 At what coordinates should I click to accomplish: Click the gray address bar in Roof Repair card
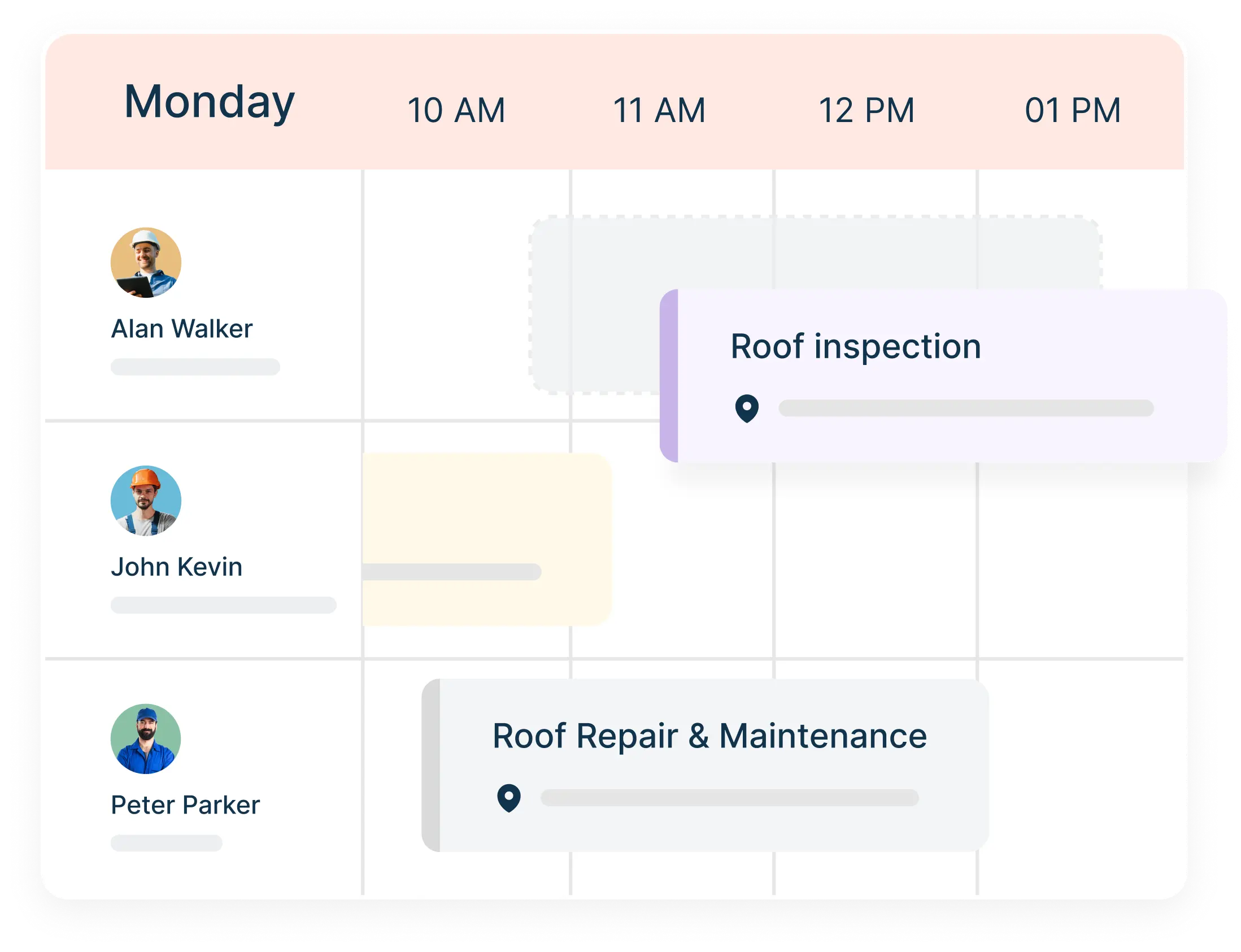coord(730,798)
